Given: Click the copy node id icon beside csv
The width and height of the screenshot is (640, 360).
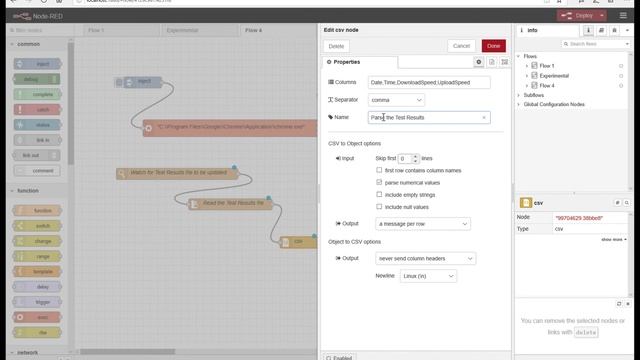Looking at the screenshot, I should (x=618, y=203).
